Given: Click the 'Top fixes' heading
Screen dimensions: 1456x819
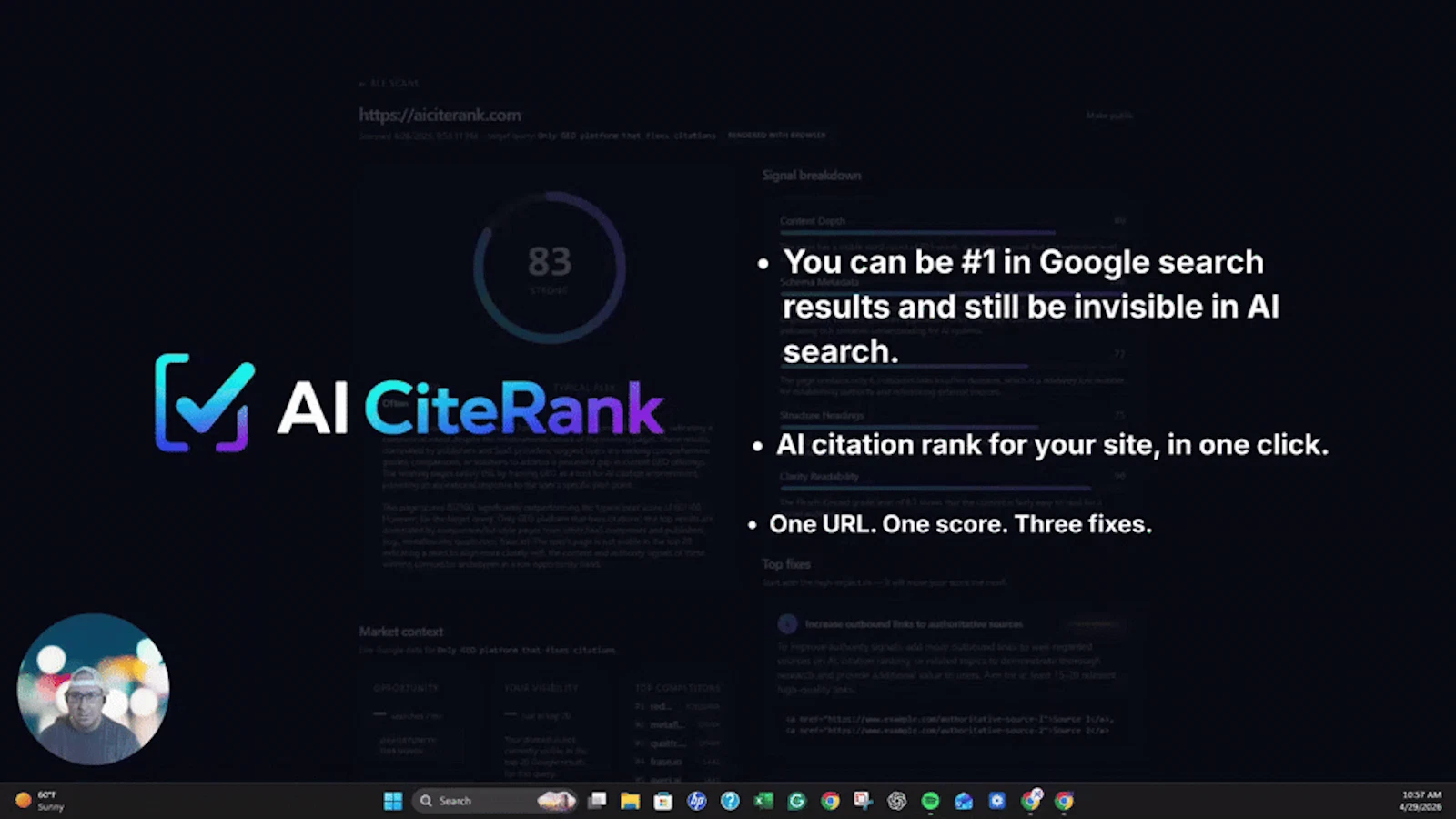Looking at the screenshot, I should click(x=786, y=564).
